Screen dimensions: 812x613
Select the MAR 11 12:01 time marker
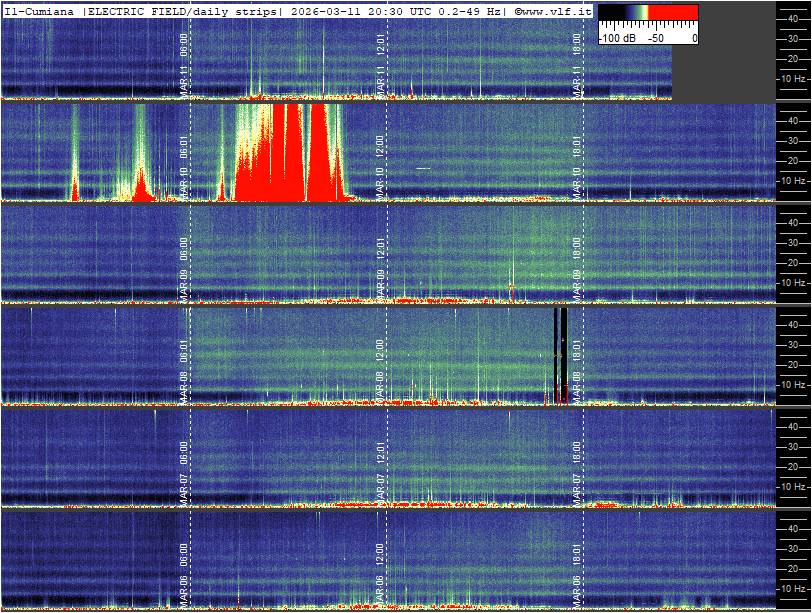tap(381, 64)
